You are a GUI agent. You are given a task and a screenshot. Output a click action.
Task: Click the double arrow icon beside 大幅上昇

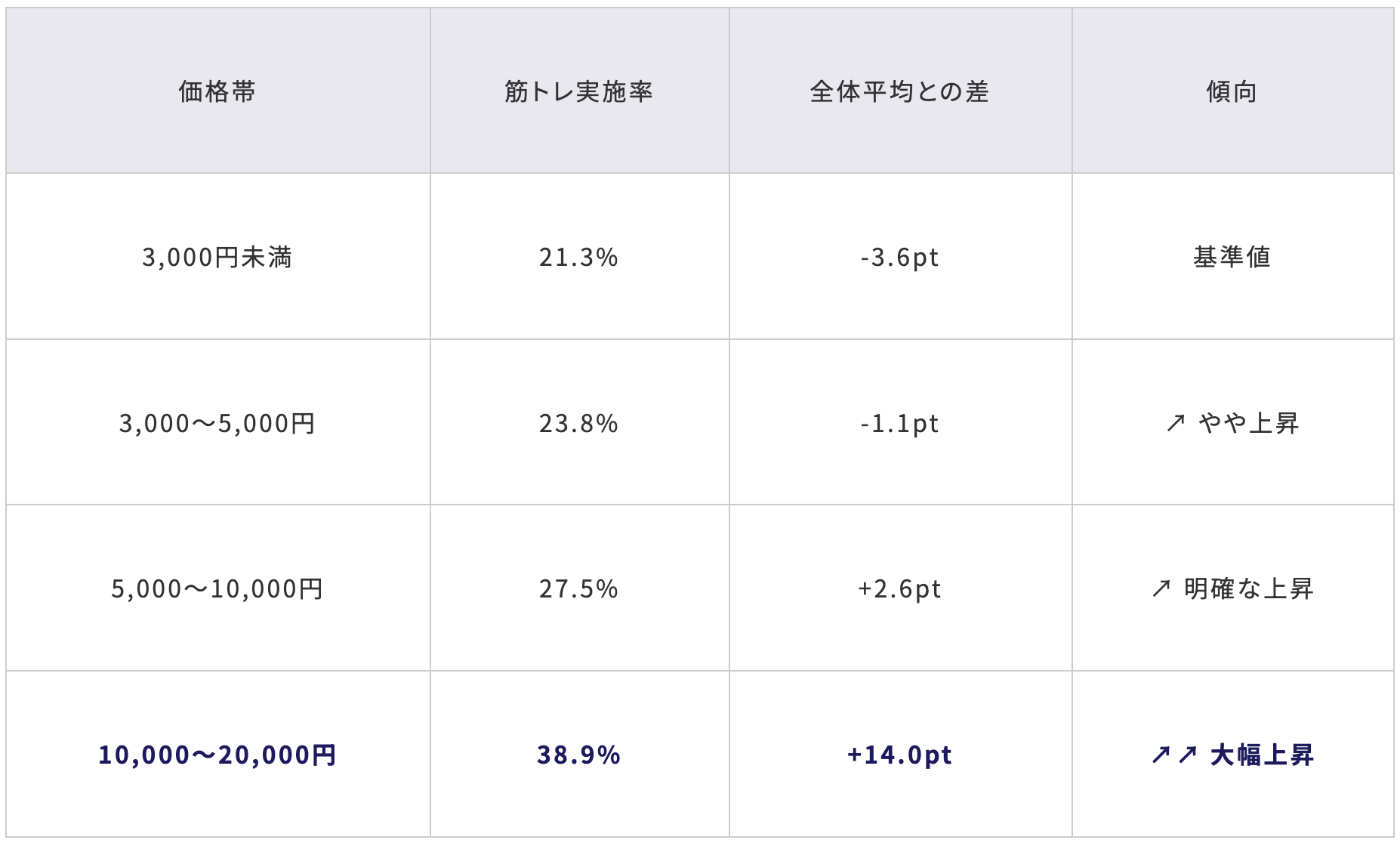coord(1174,755)
